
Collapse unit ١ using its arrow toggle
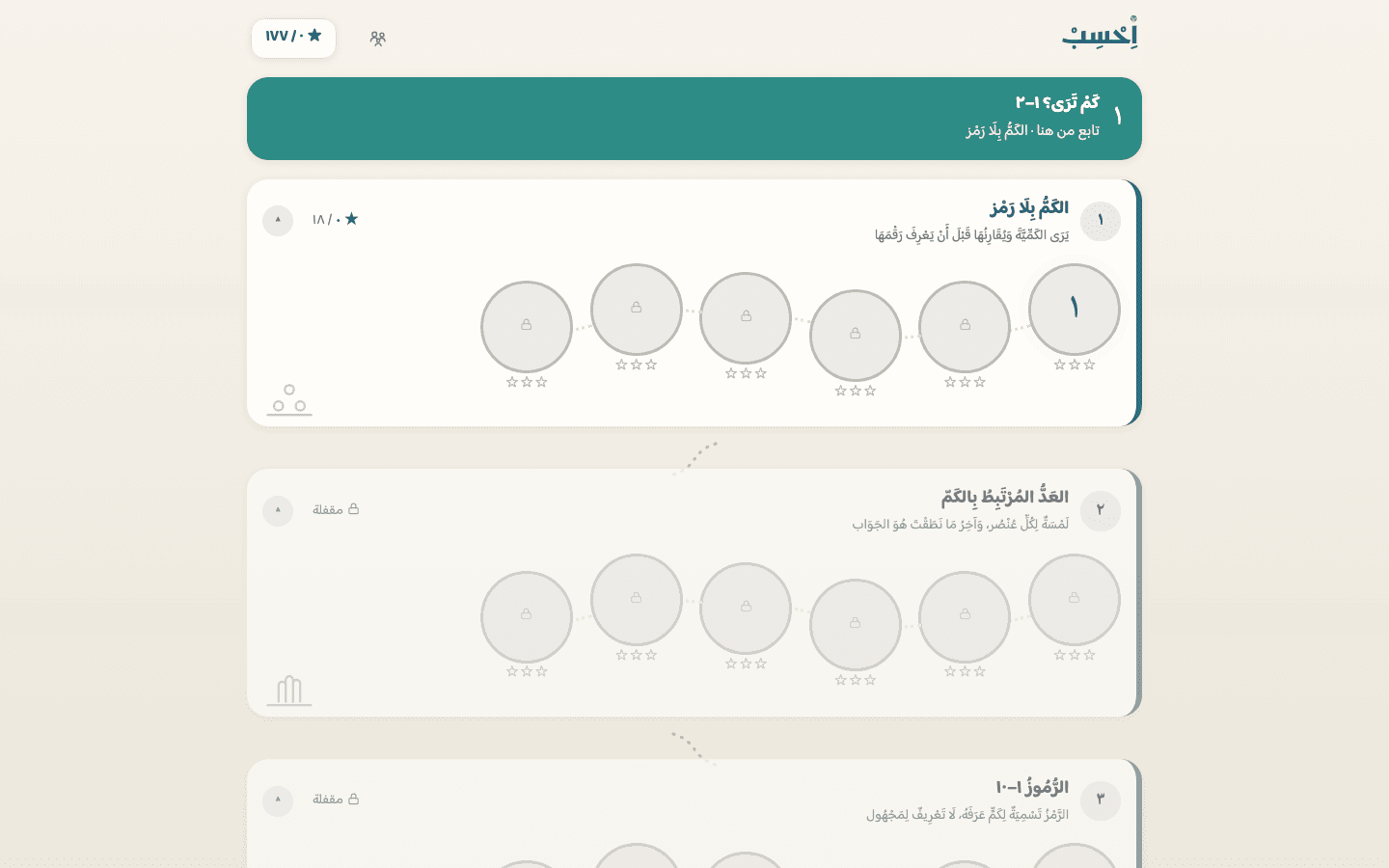point(278,220)
